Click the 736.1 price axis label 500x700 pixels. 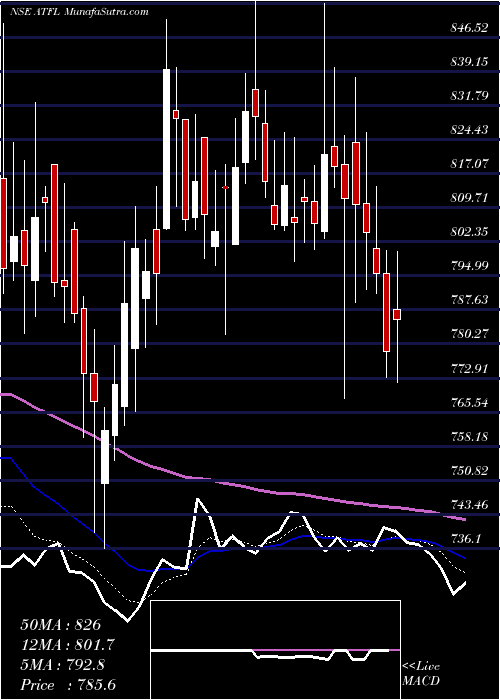coord(466,539)
